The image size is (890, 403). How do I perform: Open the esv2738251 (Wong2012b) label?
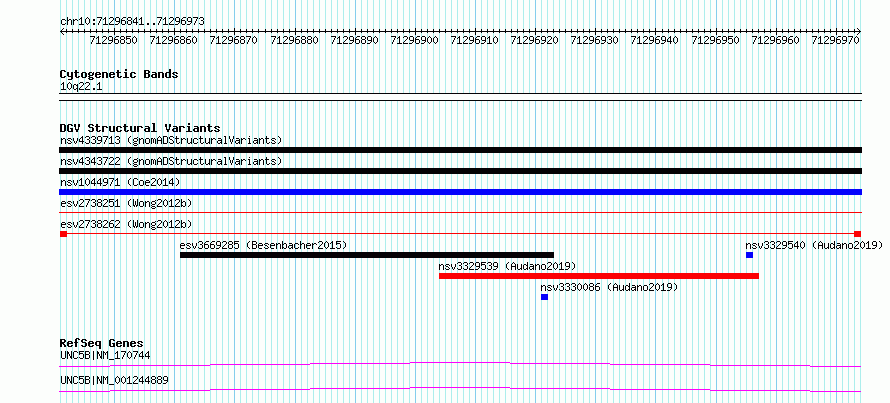point(126,203)
